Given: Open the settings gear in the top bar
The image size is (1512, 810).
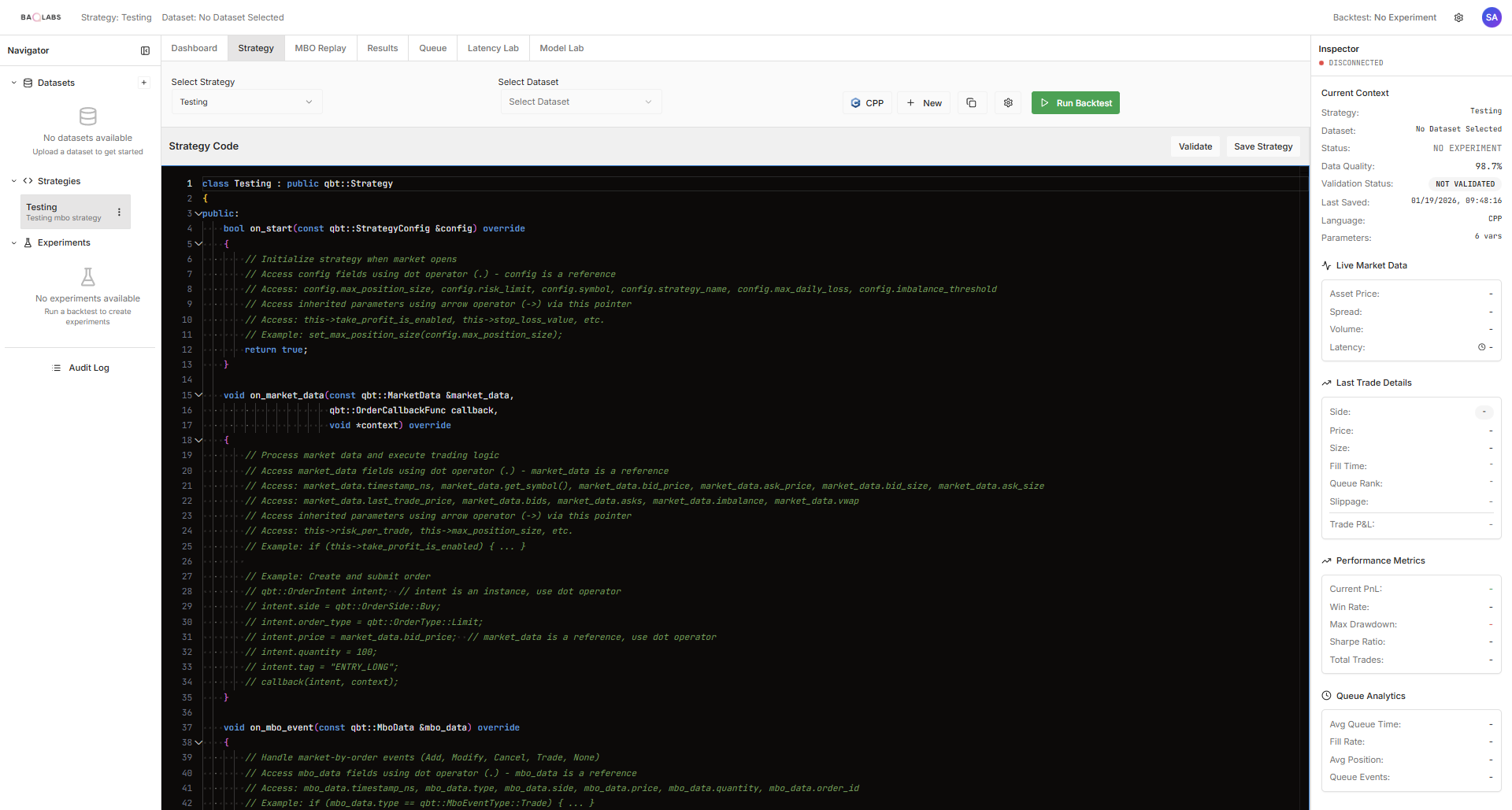Looking at the screenshot, I should click(1458, 17).
